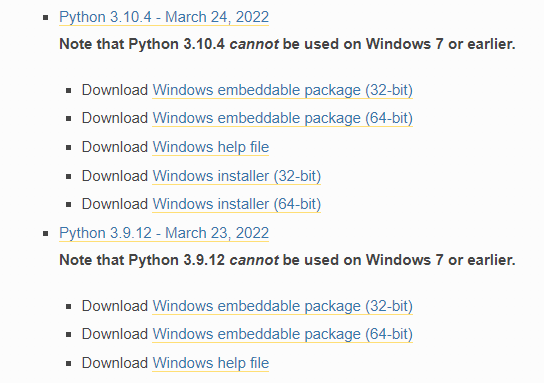The width and height of the screenshot is (544, 383).
Task: Click the italic word cannot in the 3.10.4 note
Action: [x=254, y=44]
